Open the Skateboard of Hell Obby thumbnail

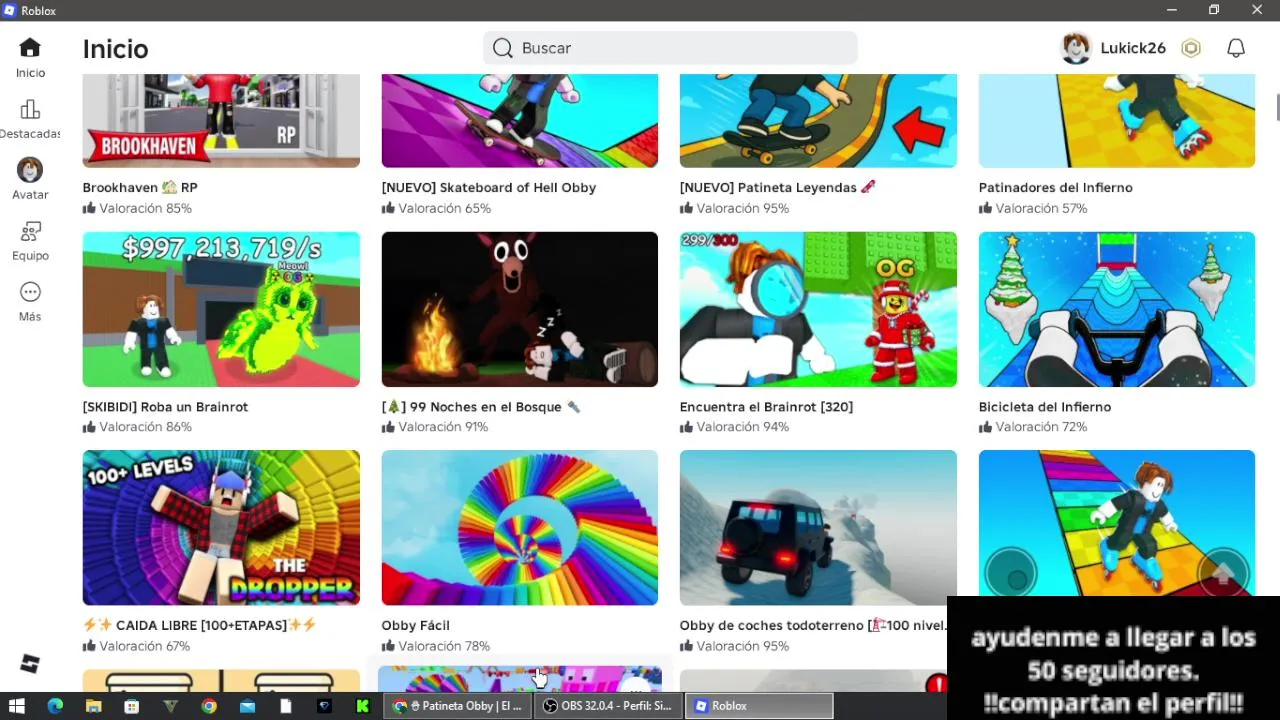[x=520, y=120]
